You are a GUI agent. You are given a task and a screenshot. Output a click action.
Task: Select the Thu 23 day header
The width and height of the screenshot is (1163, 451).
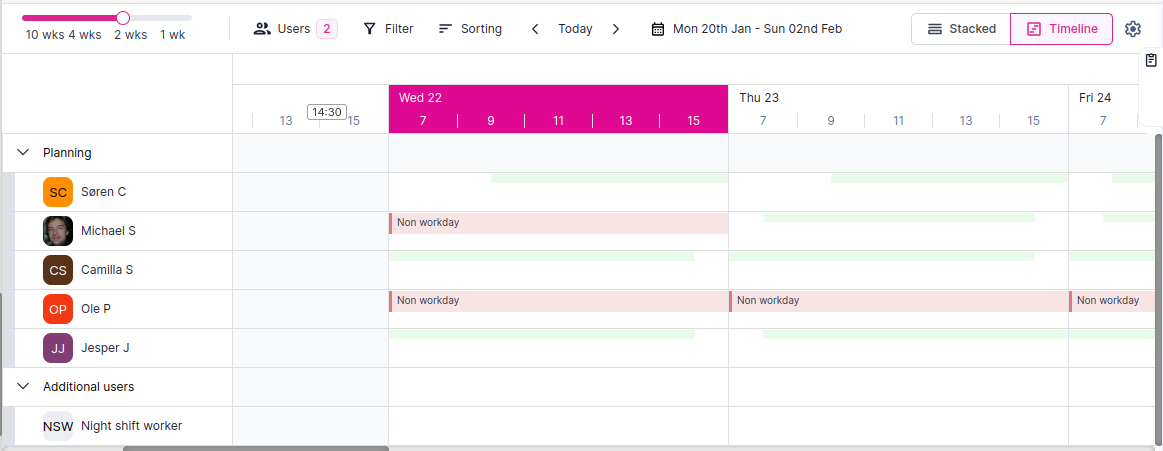click(x=759, y=97)
